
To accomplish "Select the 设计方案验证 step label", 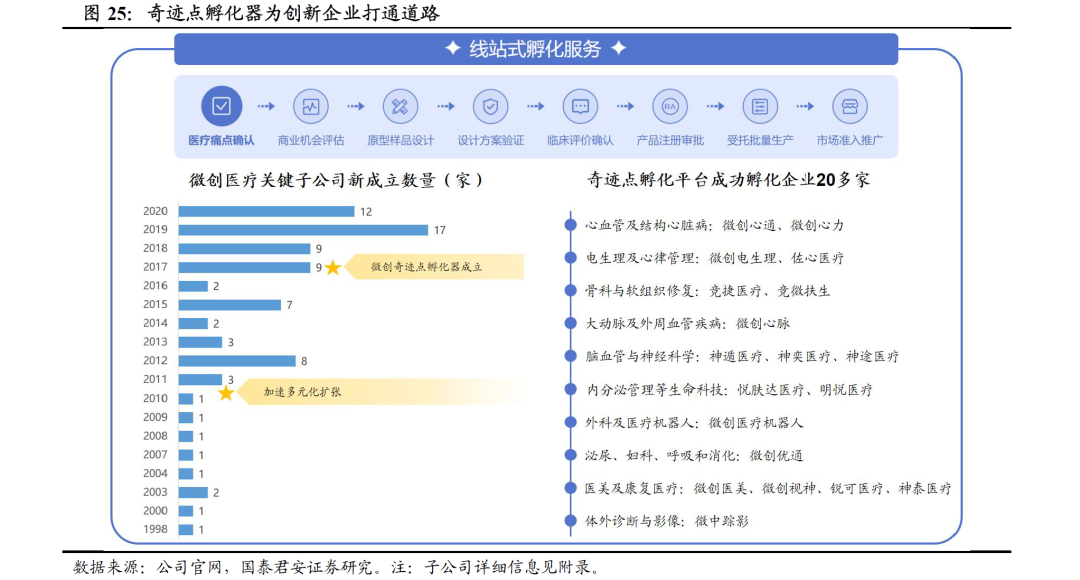I will (x=490, y=141).
